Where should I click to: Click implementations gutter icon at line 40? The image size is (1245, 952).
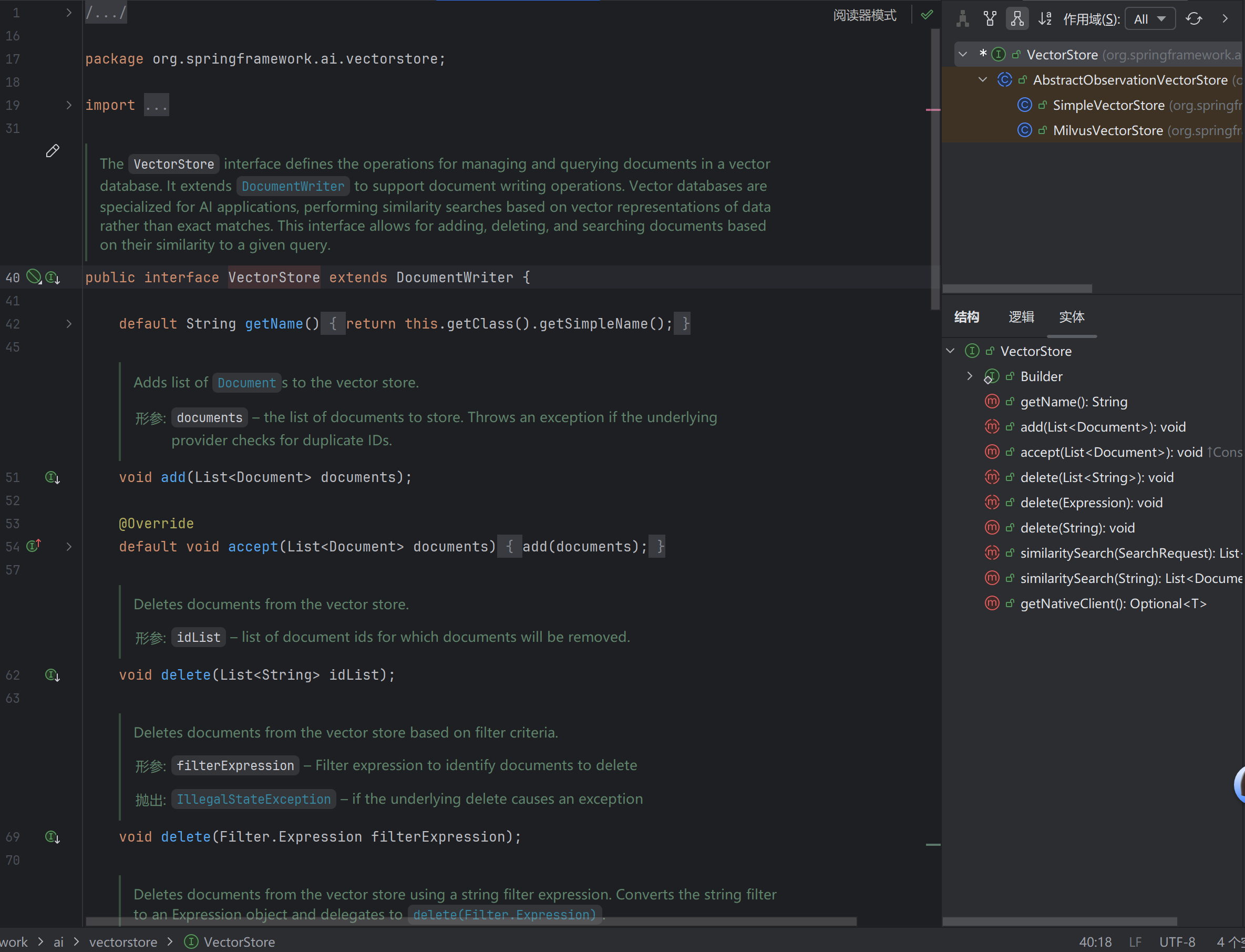[x=53, y=277]
